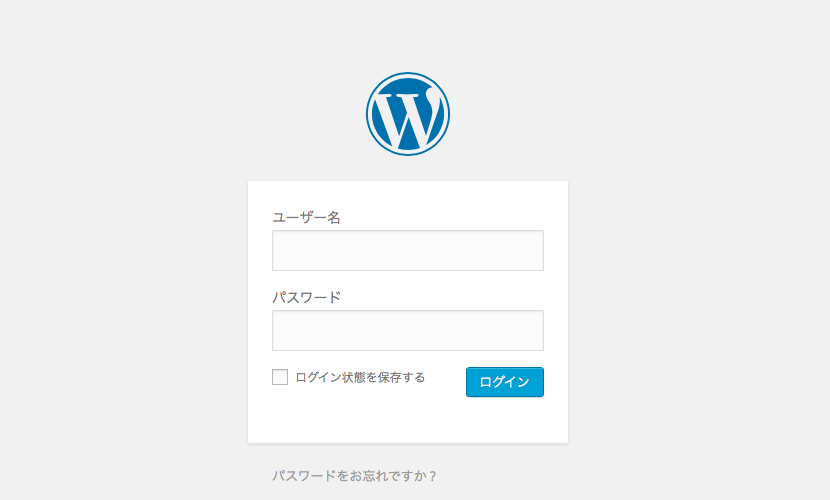
Task: Click the ユーザー名 field label
Action: [x=306, y=217]
